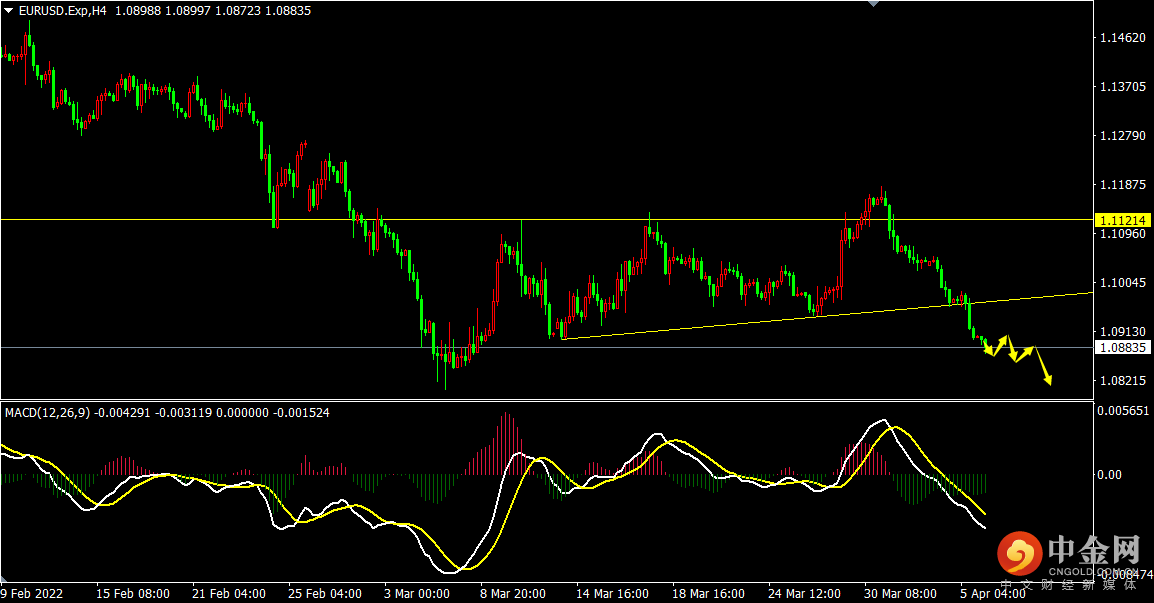Click the 1.08215 price scale label
The image size is (1154, 603).
click(x=1122, y=381)
